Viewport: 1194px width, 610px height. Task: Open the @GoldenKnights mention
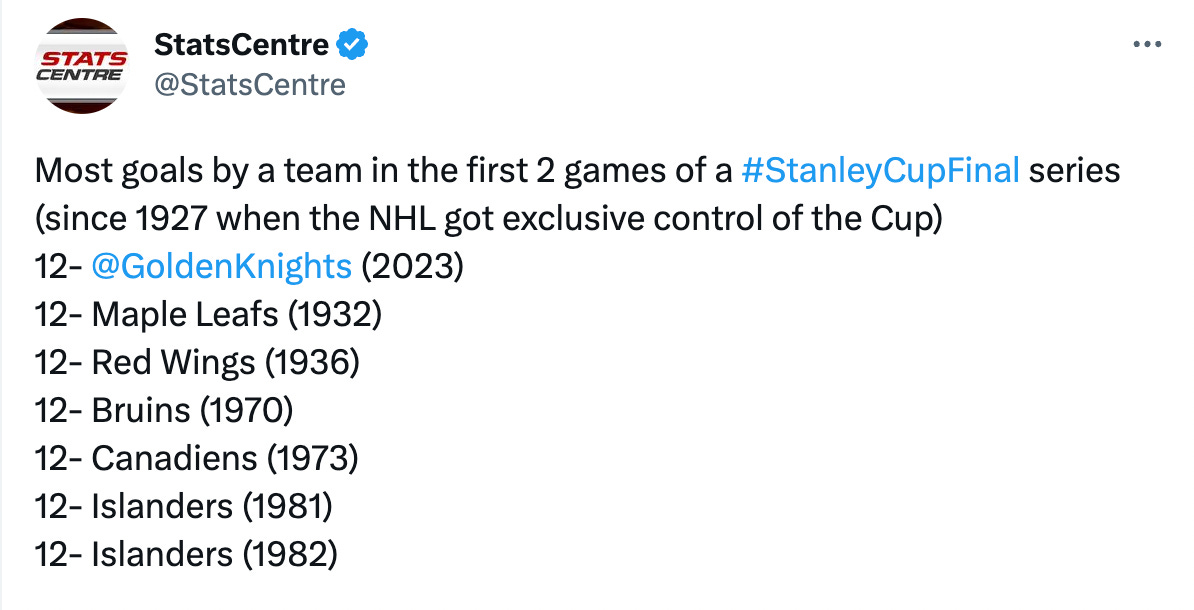(x=222, y=267)
